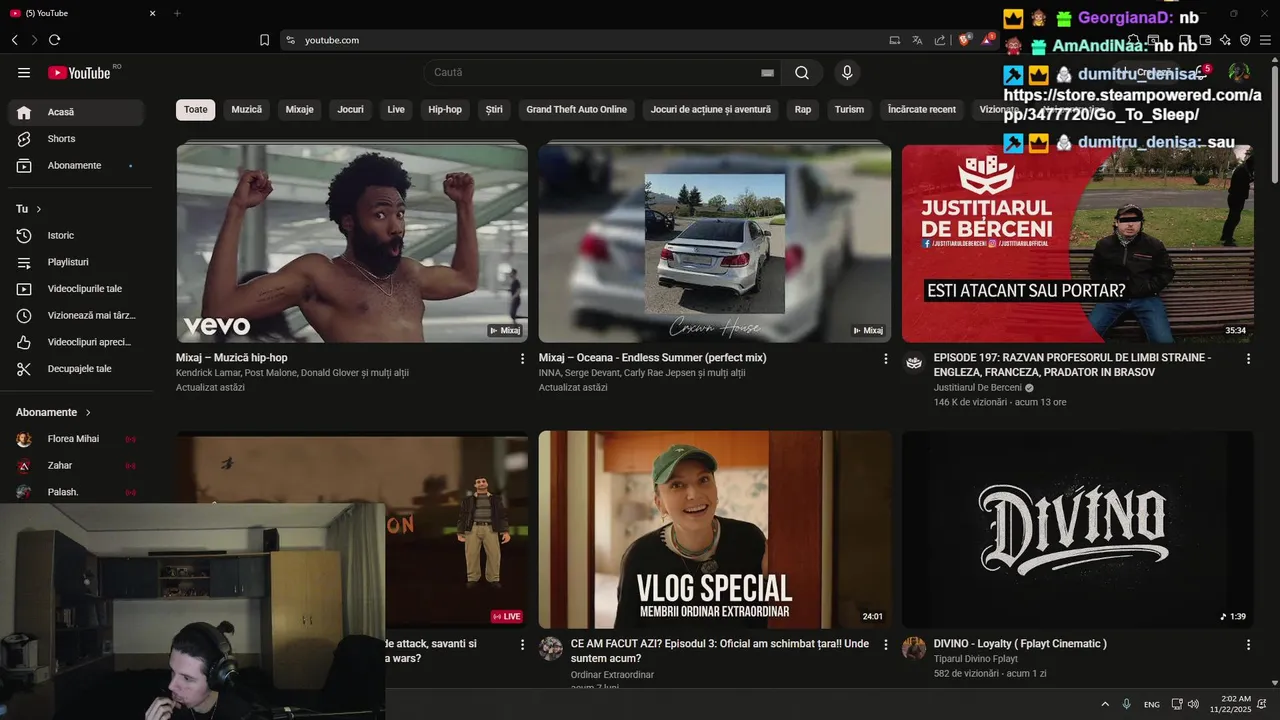Open options menu for Mixaj – Oceana Endless Summer
Screen dimensions: 1280x720
(885, 358)
